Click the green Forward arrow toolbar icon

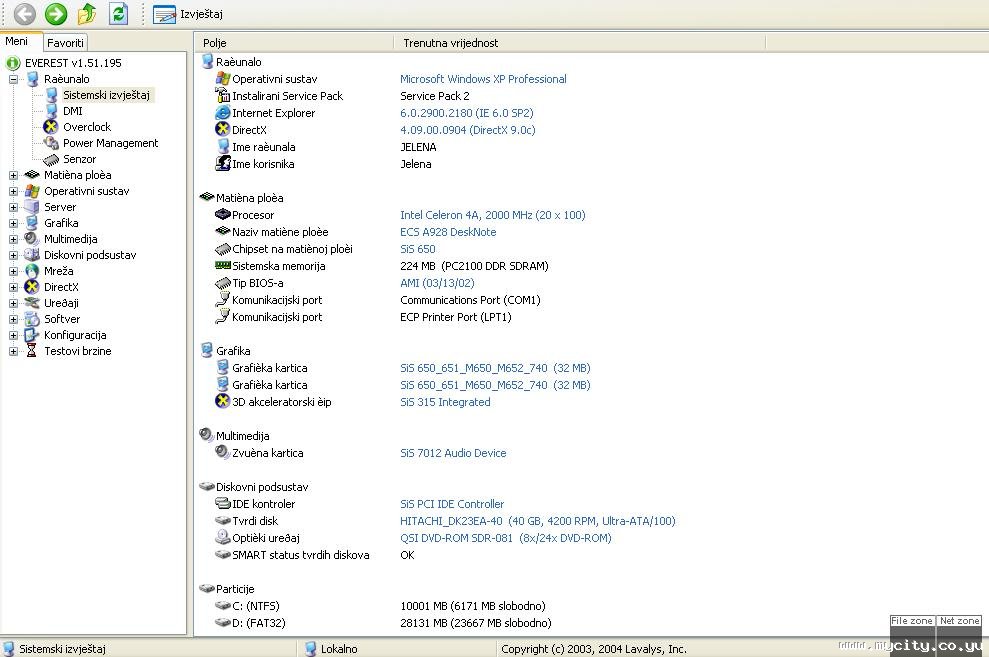point(56,14)
